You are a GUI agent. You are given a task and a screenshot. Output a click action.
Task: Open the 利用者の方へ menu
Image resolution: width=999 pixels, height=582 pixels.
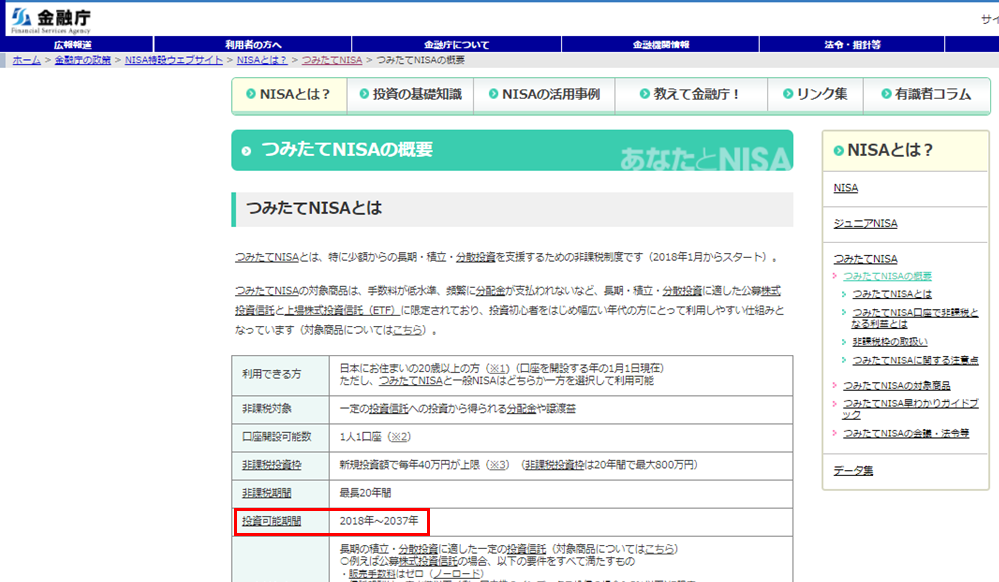click(x=253, y=45)
